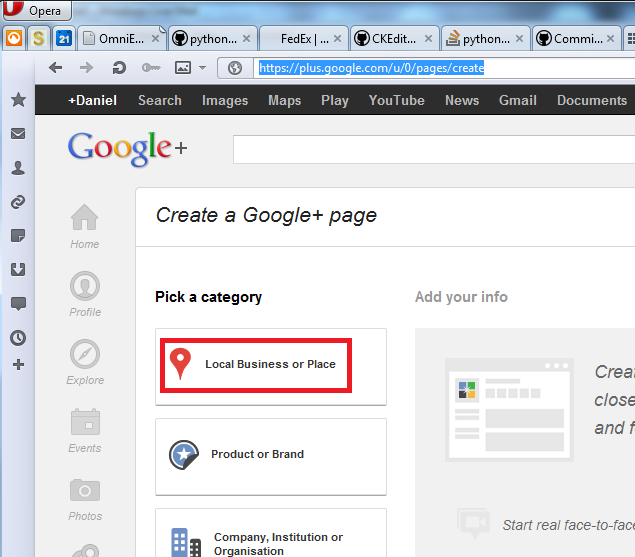Viewport: 635px width, 557px height.
Task: Click the Google+ logo
Action: pyautogui.click(x=128, y=149)
